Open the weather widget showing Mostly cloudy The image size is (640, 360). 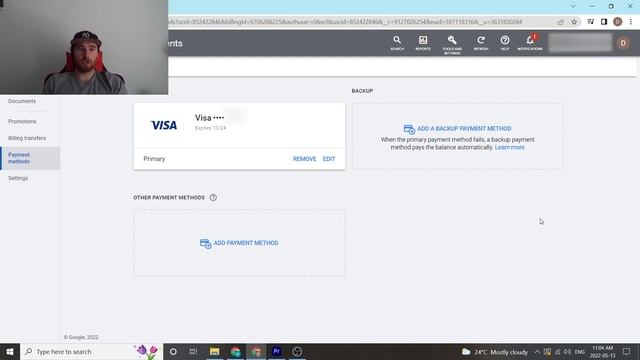pos(494,352)
